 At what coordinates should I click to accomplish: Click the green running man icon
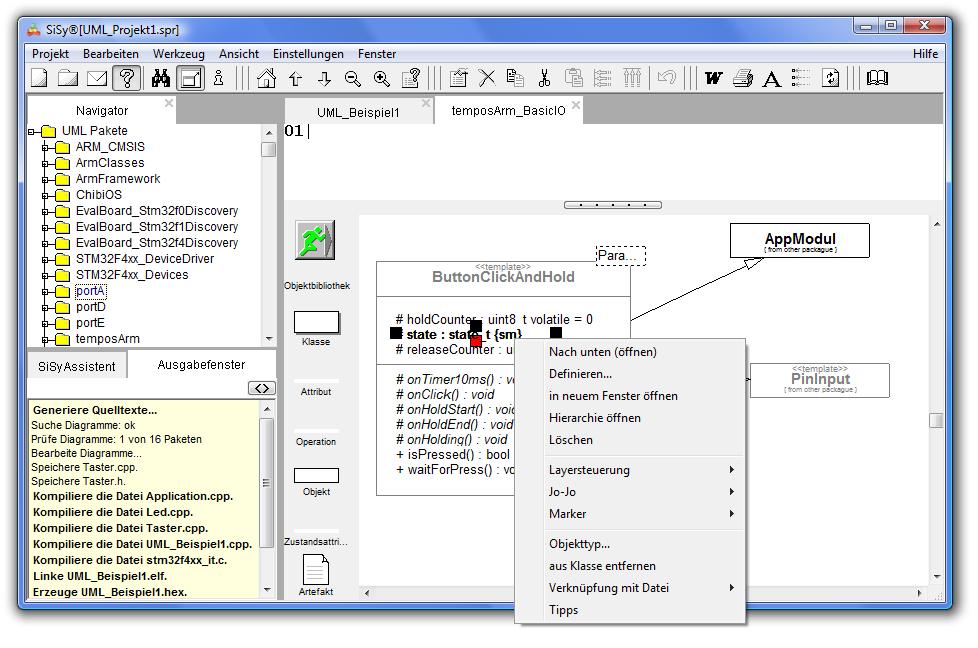point(315,241)
